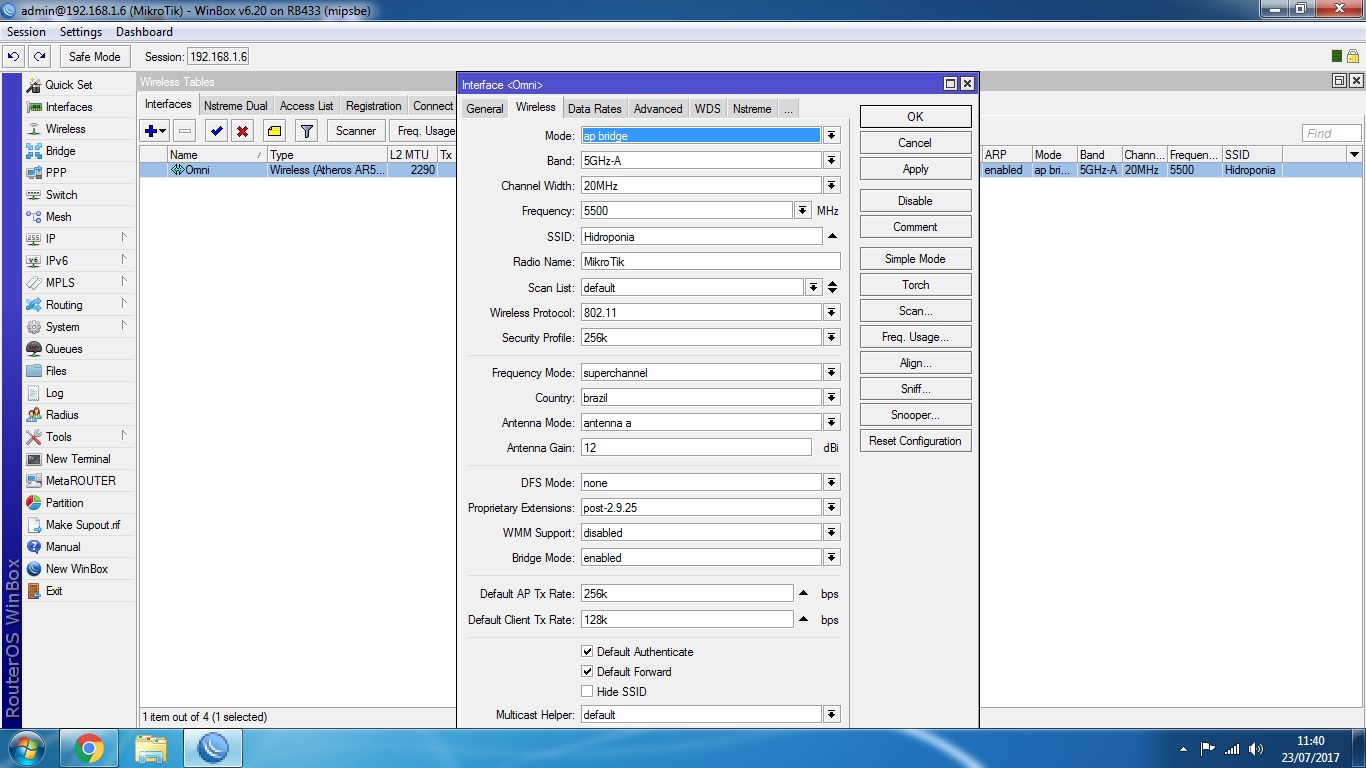Open the Data Rates tab
1366x768 pixels.
[x=594, y=109]
